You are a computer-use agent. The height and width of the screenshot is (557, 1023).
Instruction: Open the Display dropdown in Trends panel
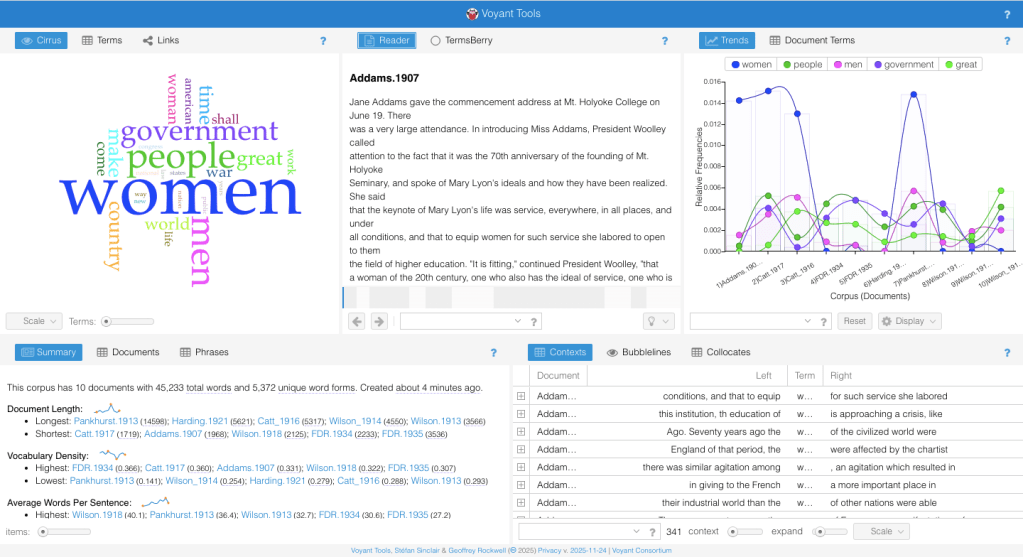point(909,321)
